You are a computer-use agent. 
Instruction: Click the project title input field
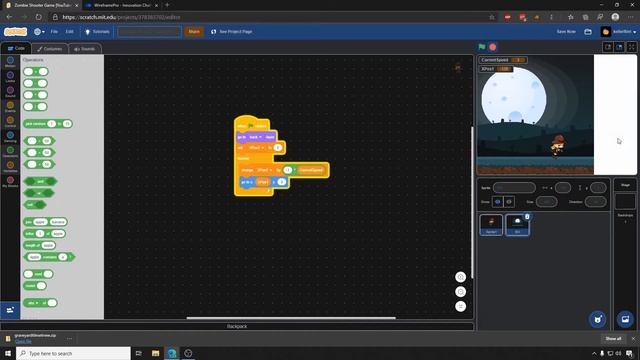149,31
